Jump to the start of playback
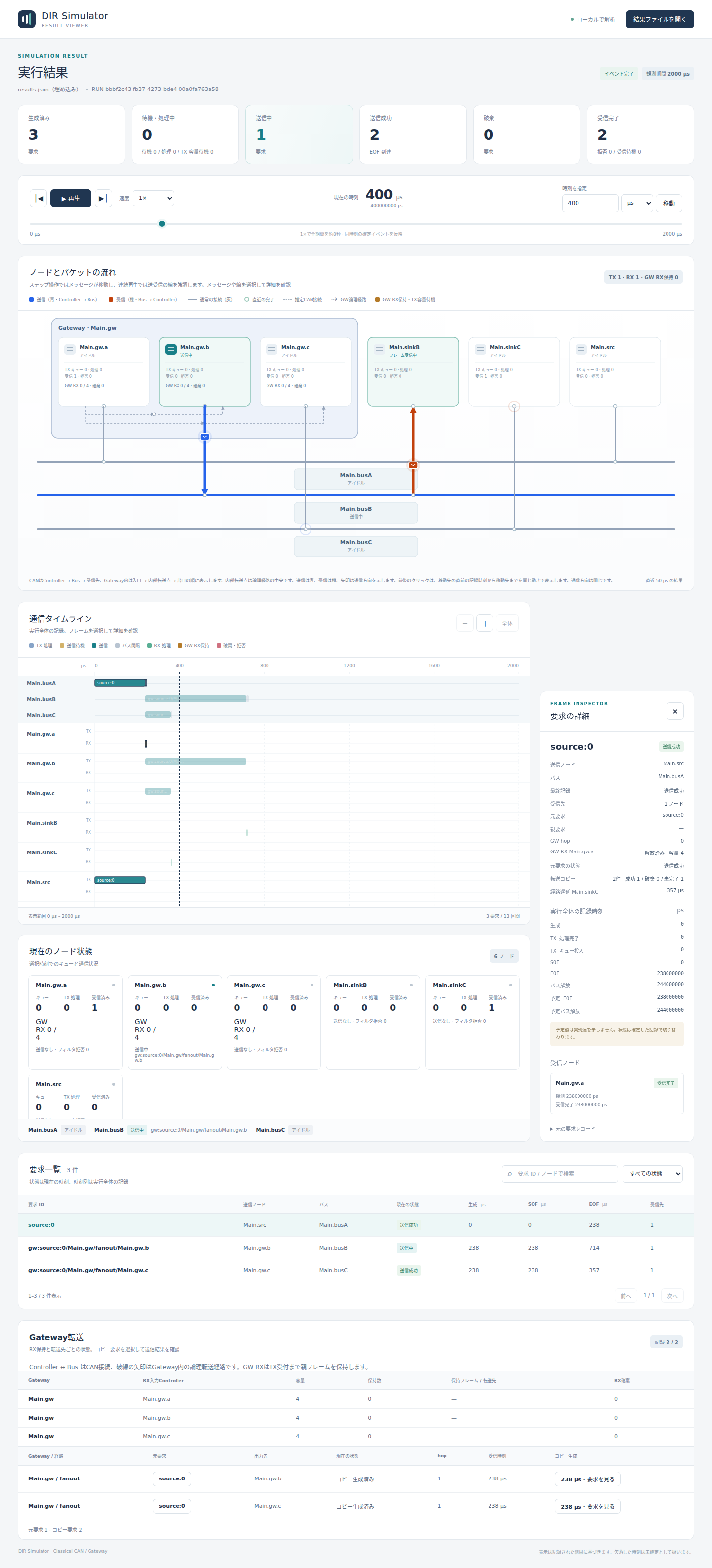The width and height of the screenshot is (712, 1568). tap(39, 198)
